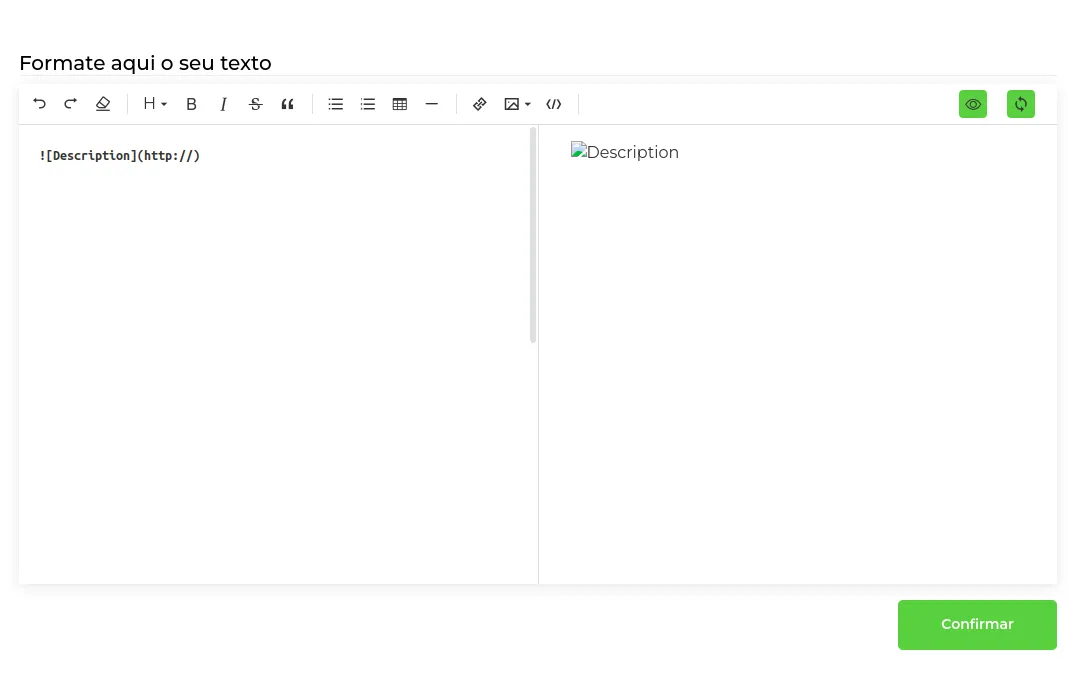This screenshot has height=679, width=1068.
Task: Apply bold formatting
Action: [191, 104]
